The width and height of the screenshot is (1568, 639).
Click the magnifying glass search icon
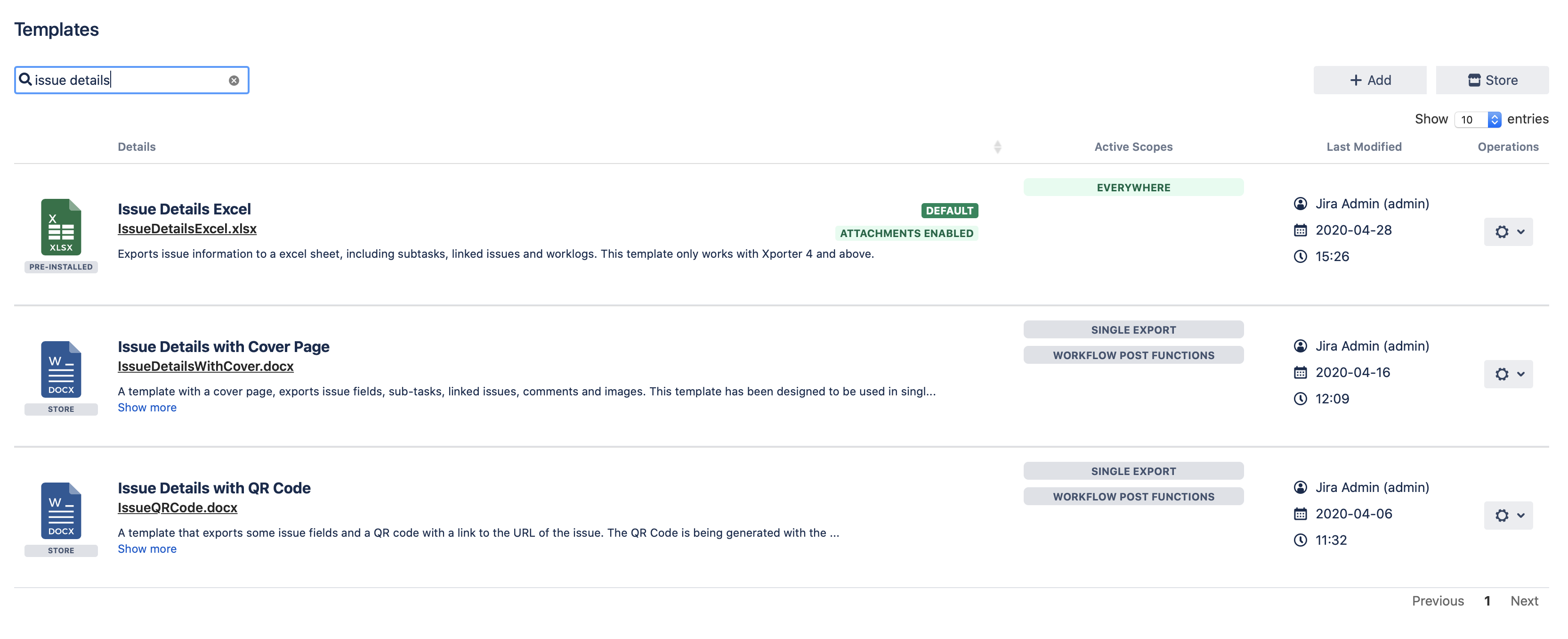(x=25, y=80)
